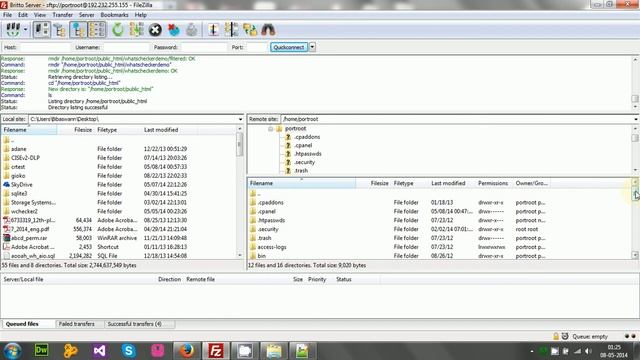Click the process transfer queue icon

(x=136, y=29)
